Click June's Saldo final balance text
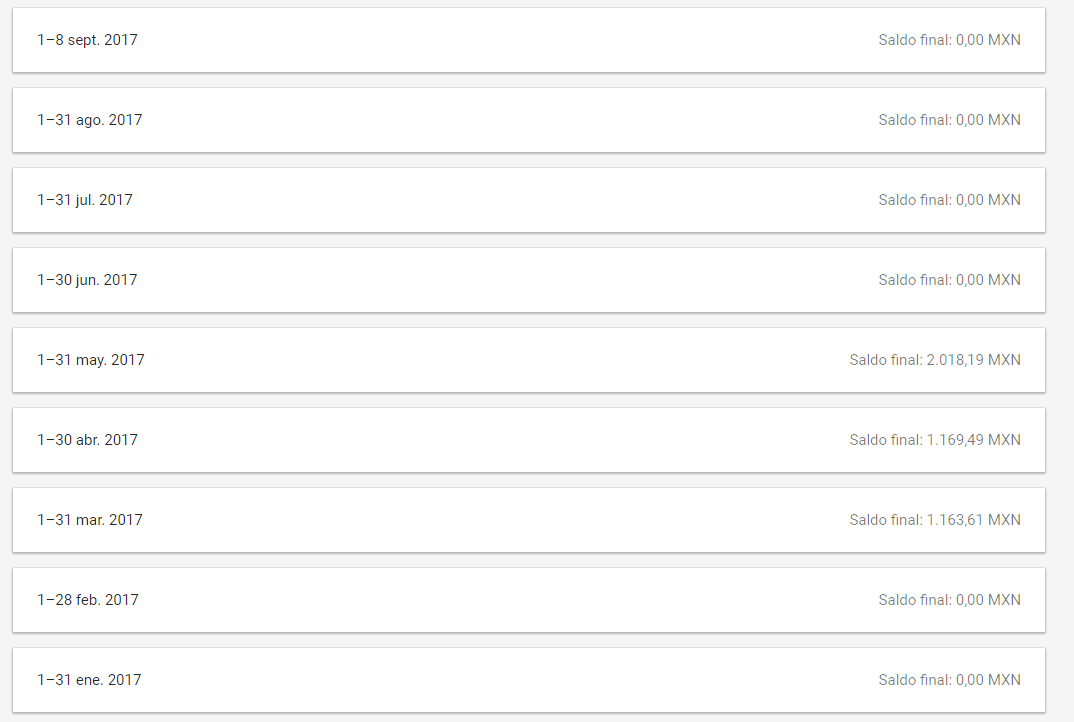Screen dimensions: 1074x722 pos(949,280)
